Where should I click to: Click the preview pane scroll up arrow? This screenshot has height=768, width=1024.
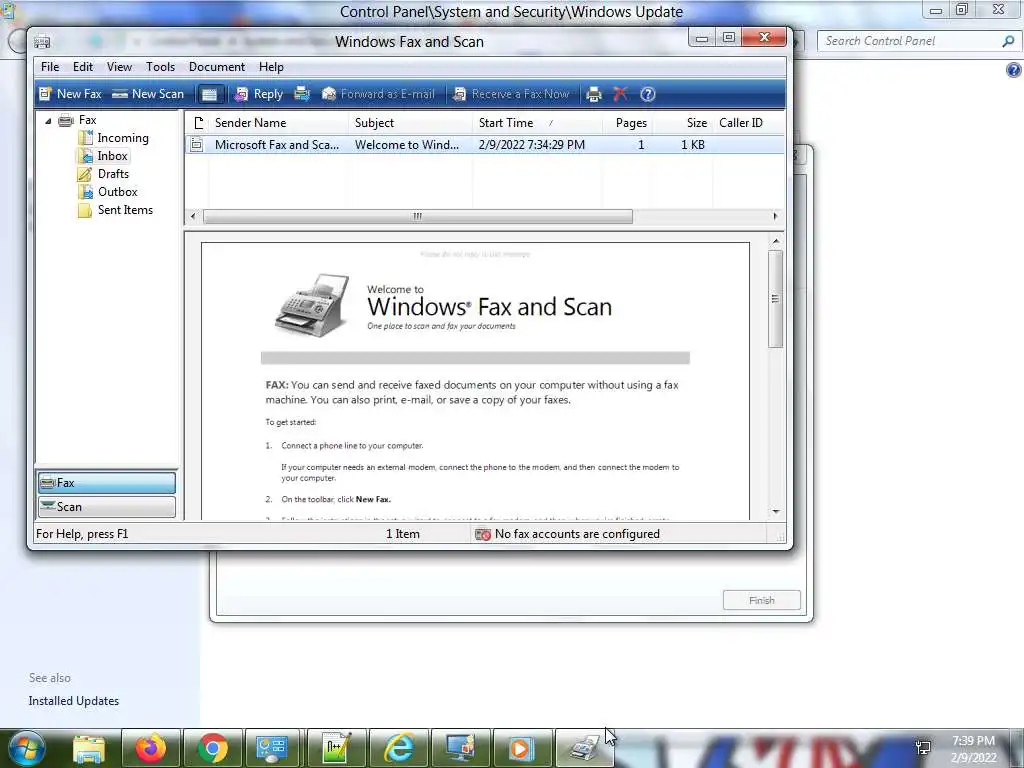[x=776, y=242]
